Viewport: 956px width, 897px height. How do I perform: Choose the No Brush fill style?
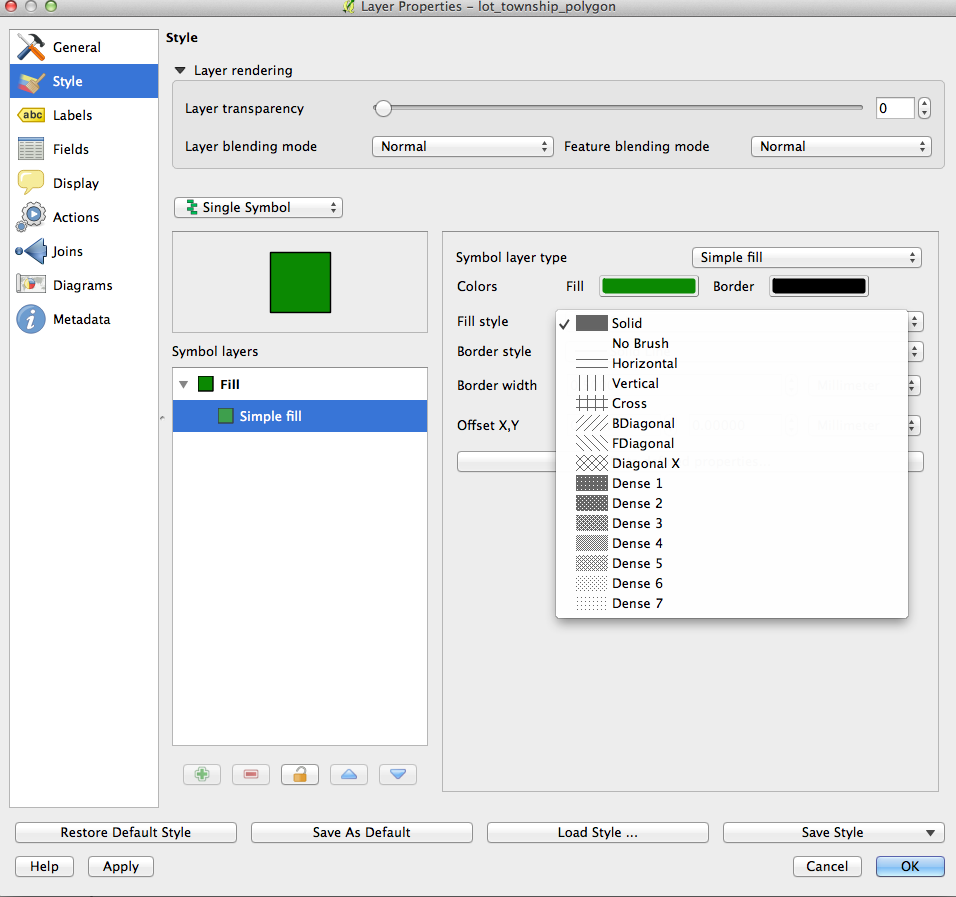[640, 343]
